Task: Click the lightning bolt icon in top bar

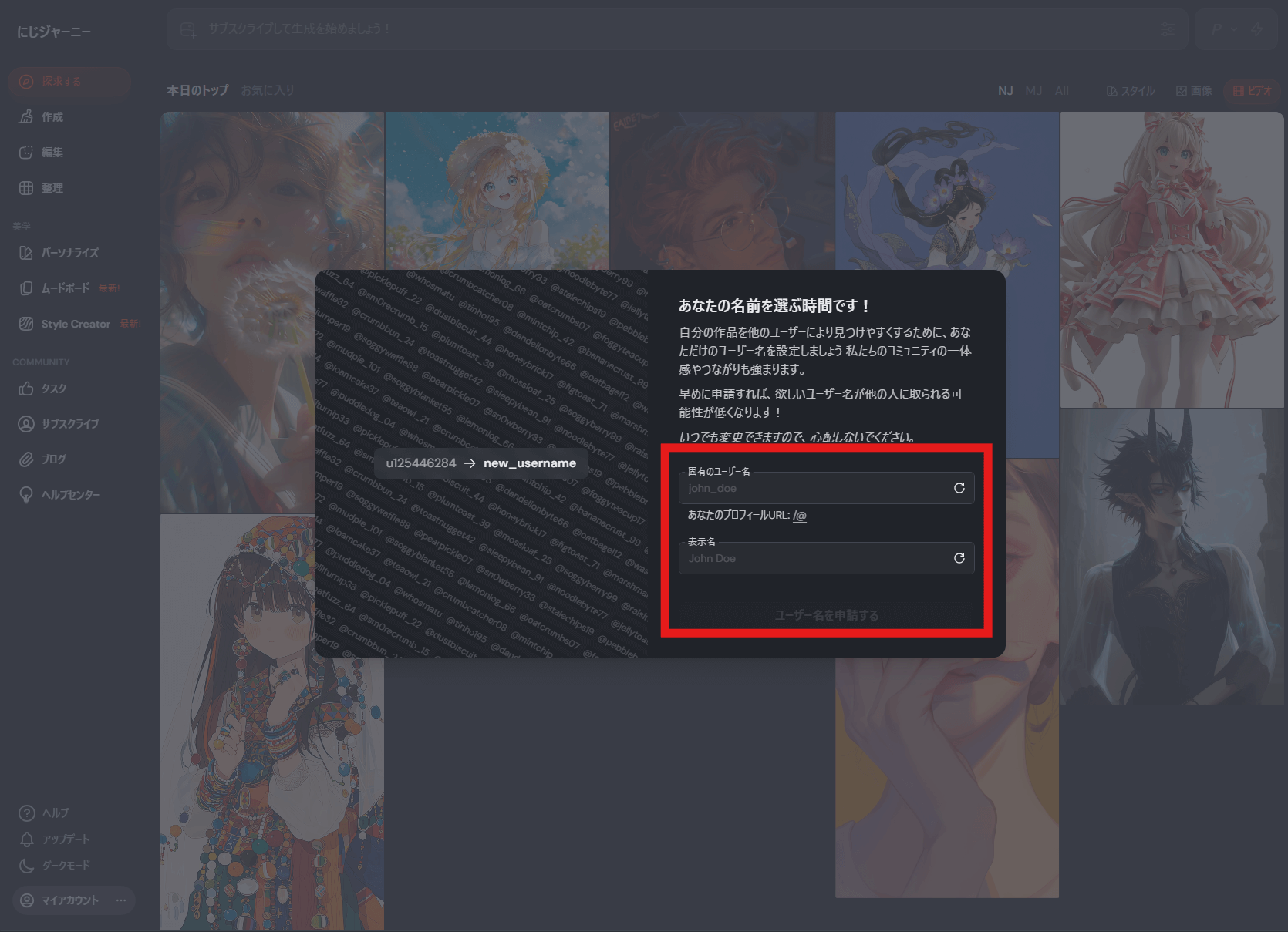Action: 1257,29
